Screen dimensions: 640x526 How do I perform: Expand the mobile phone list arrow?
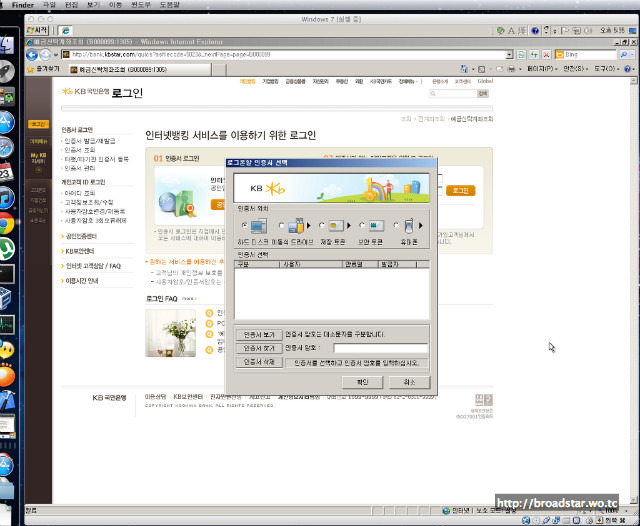[x=421, y=225]
